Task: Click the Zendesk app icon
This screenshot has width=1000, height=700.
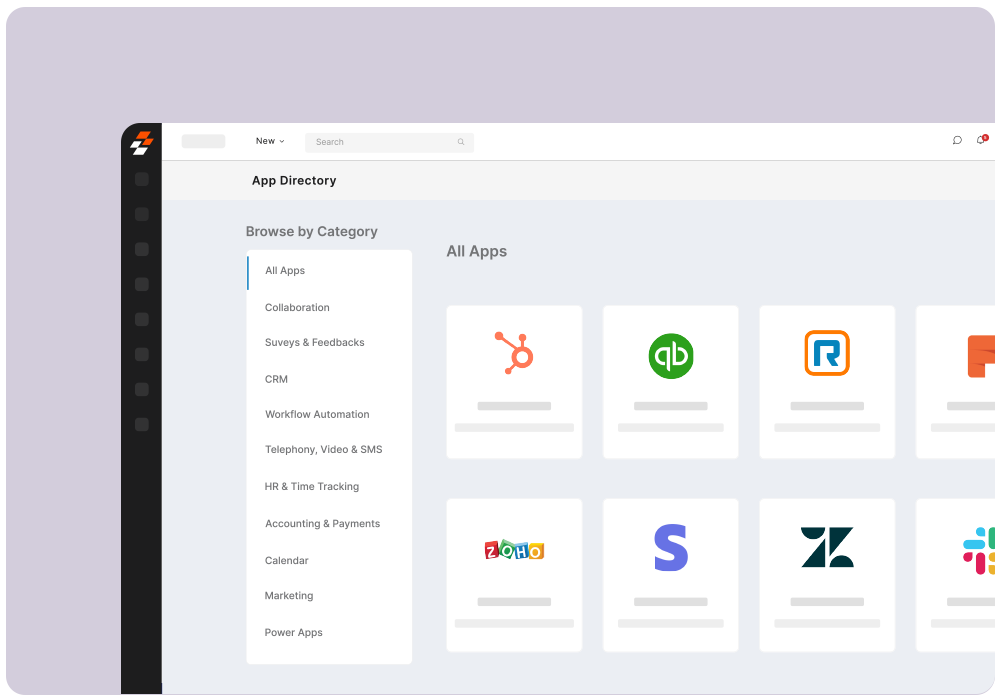Action: [x=827, y=548]
